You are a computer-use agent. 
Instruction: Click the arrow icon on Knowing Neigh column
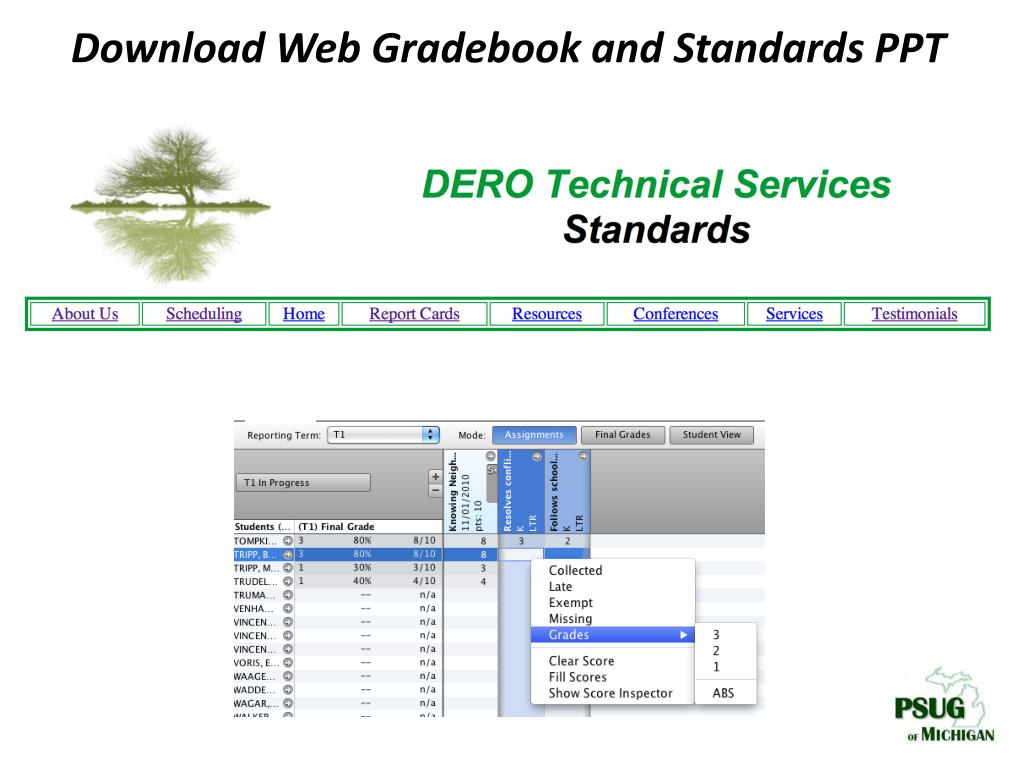point(490,456)
